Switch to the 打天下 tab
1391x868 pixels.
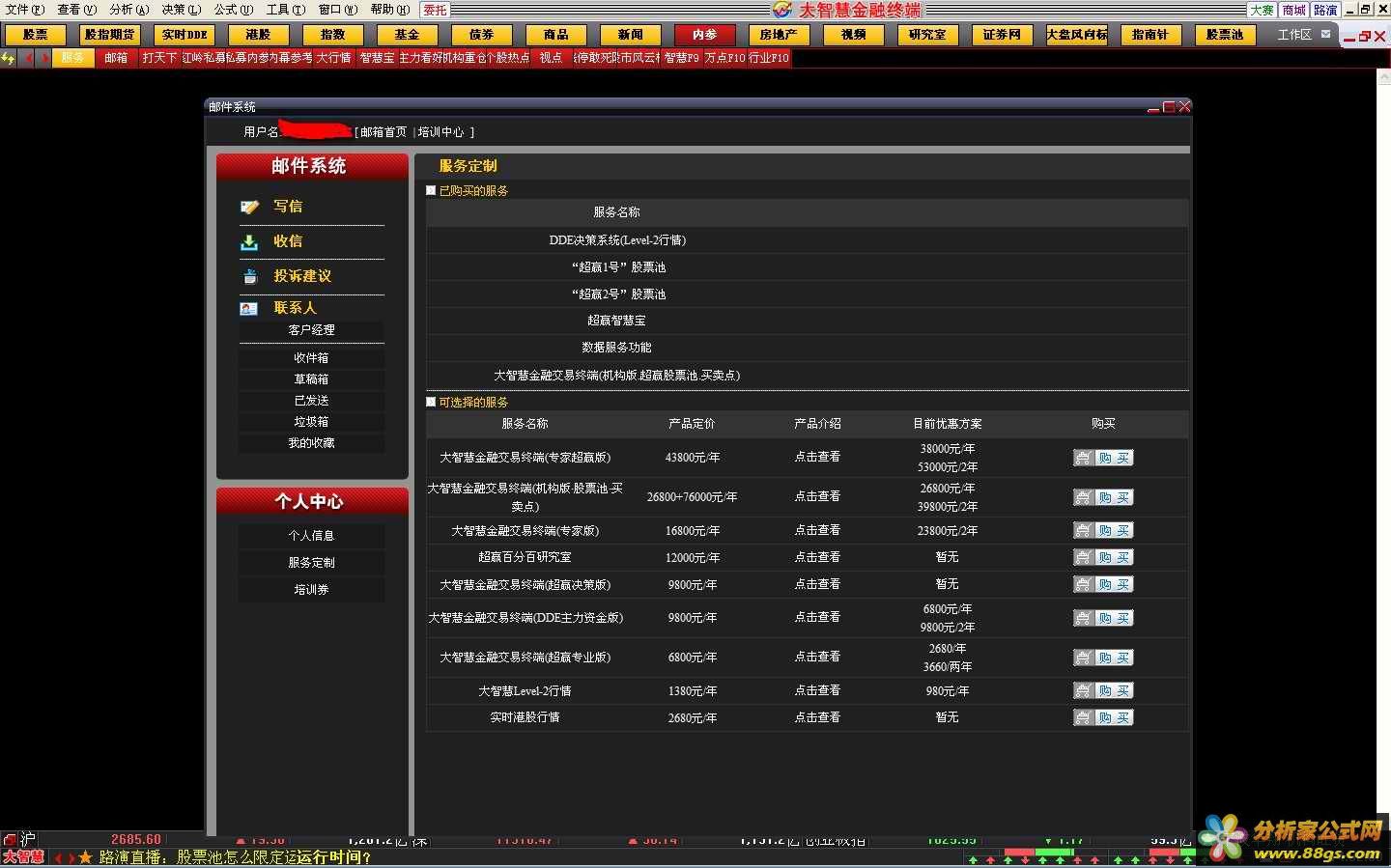159,58
